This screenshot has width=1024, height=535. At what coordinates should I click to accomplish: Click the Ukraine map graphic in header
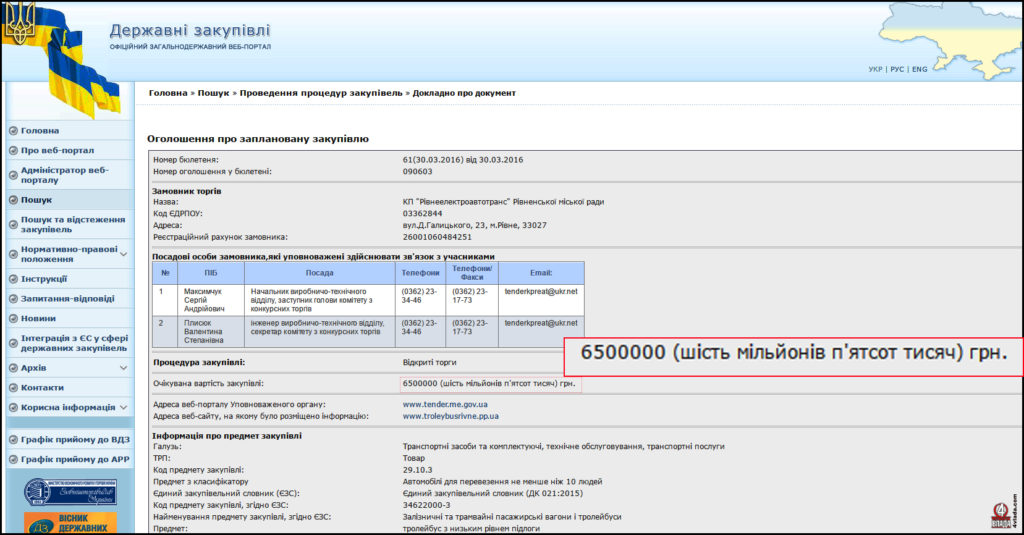[x=950, y=37]
